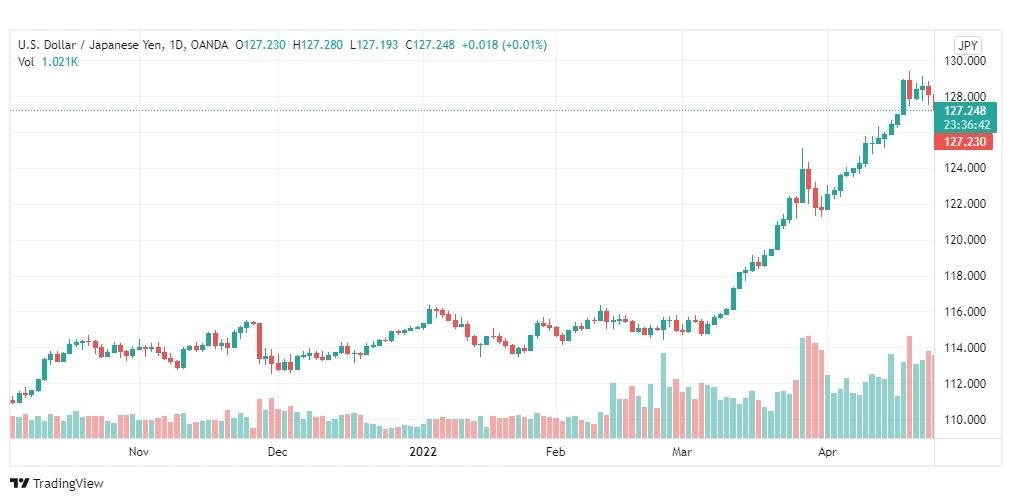Click the +0.018 (+0.01%) change value
Viewport: 1012px width, 501px height.
(503, 45)
